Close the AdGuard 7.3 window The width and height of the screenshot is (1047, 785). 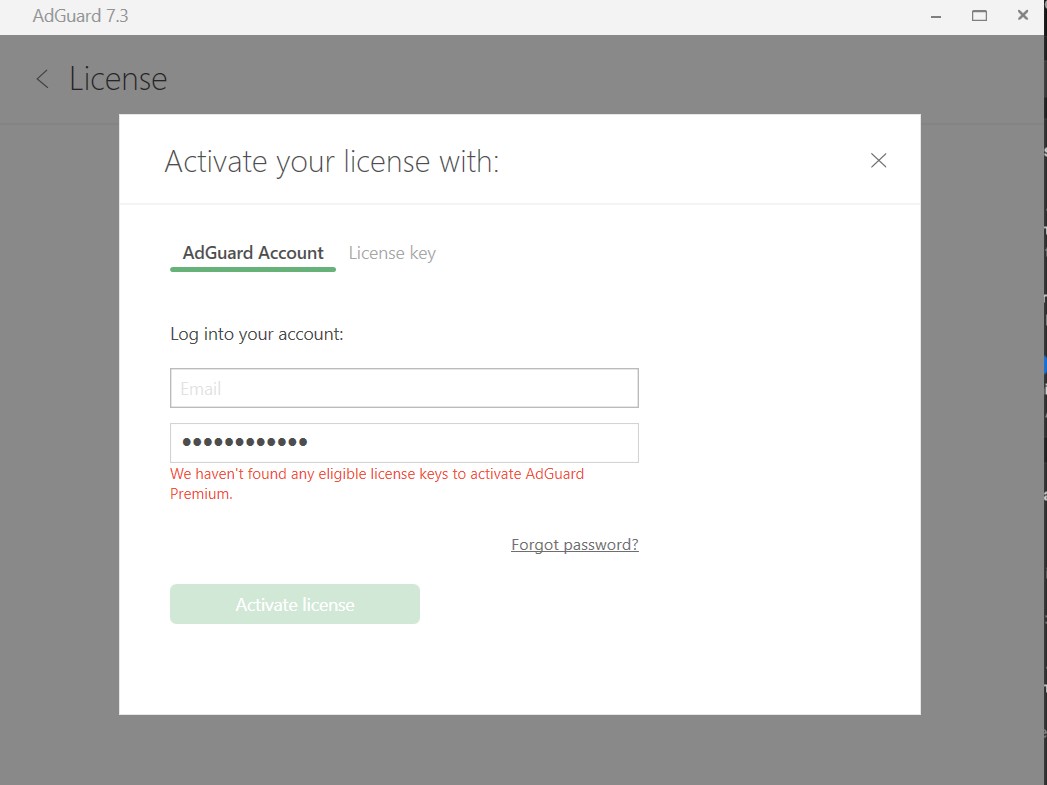click(1023, 16)
